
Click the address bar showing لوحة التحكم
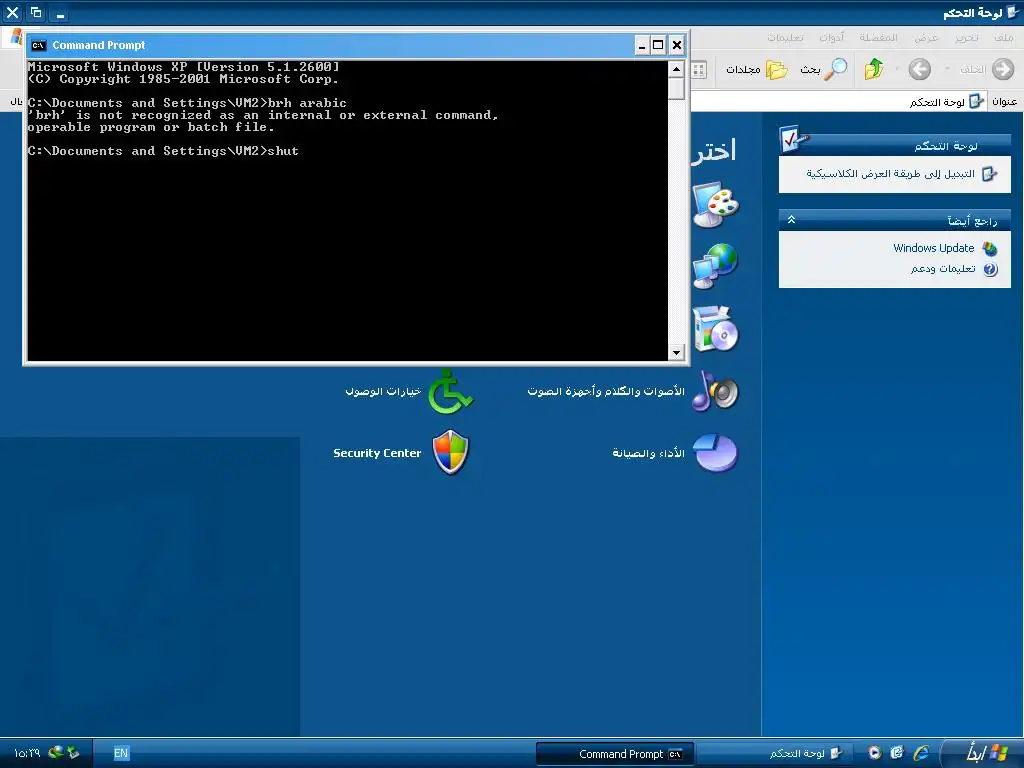point(838,102)
